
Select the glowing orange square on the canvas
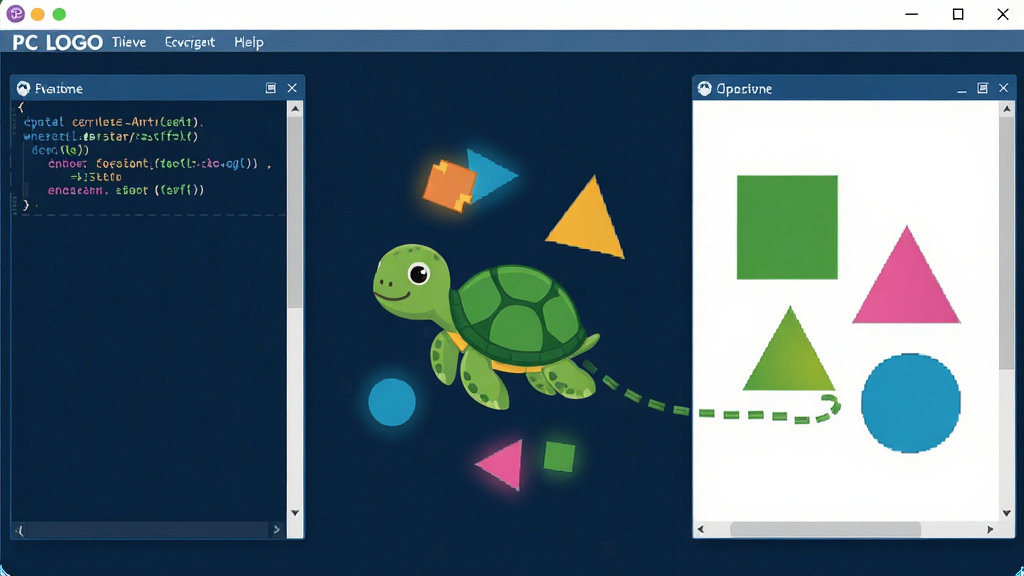coord(449,185)
